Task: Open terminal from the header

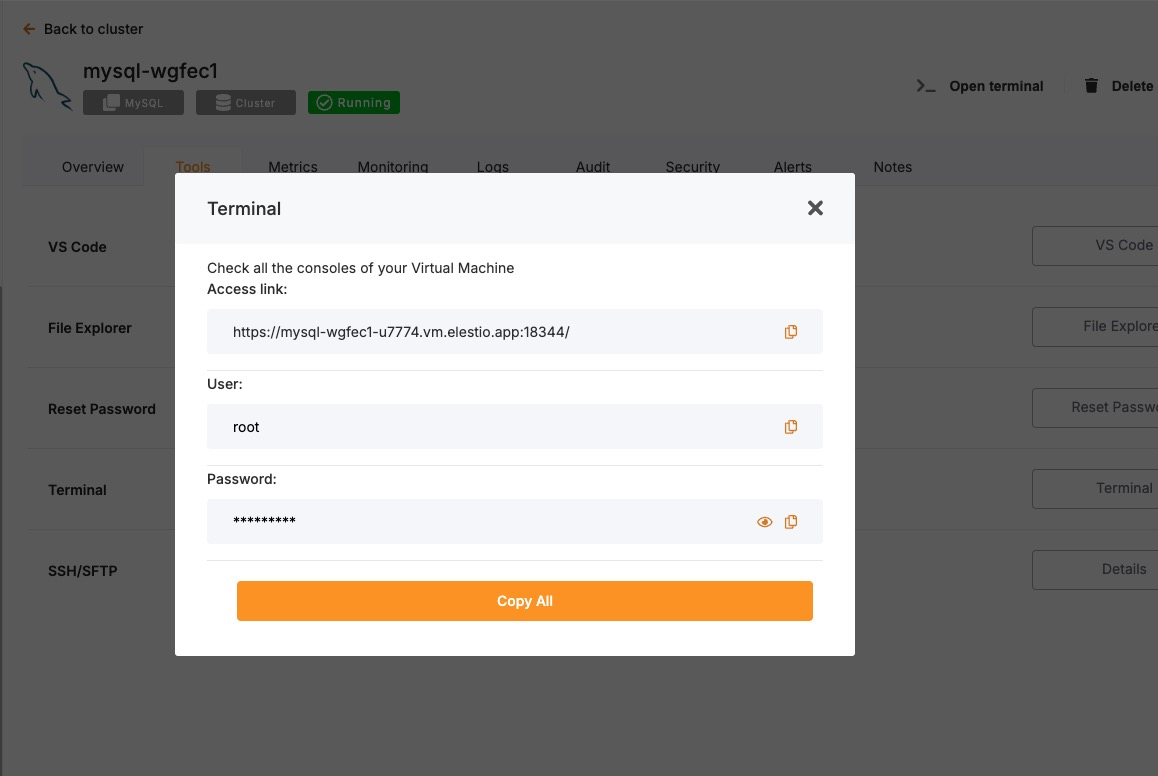Action: coord(980,86)
